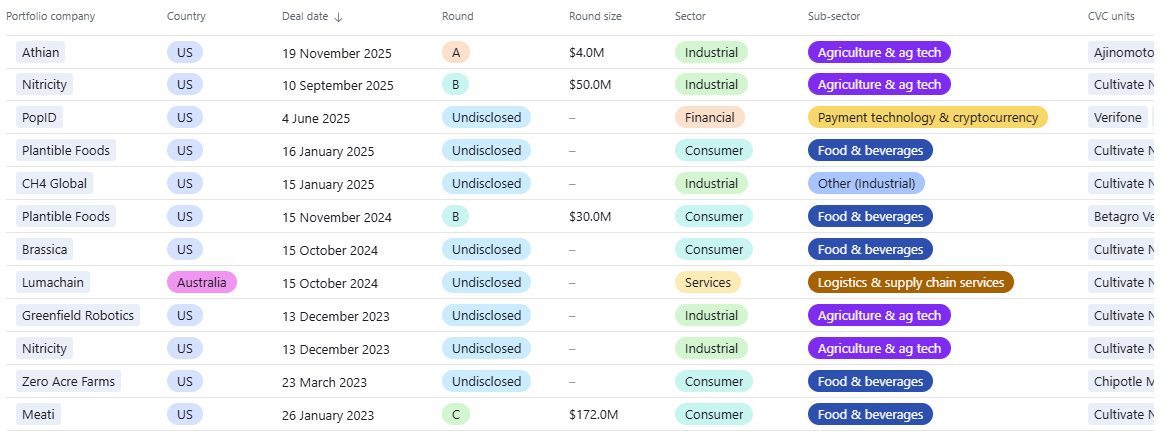Click the Australia country tag
The width and height of the screenshot is (1162, 431).
[201, 283]
